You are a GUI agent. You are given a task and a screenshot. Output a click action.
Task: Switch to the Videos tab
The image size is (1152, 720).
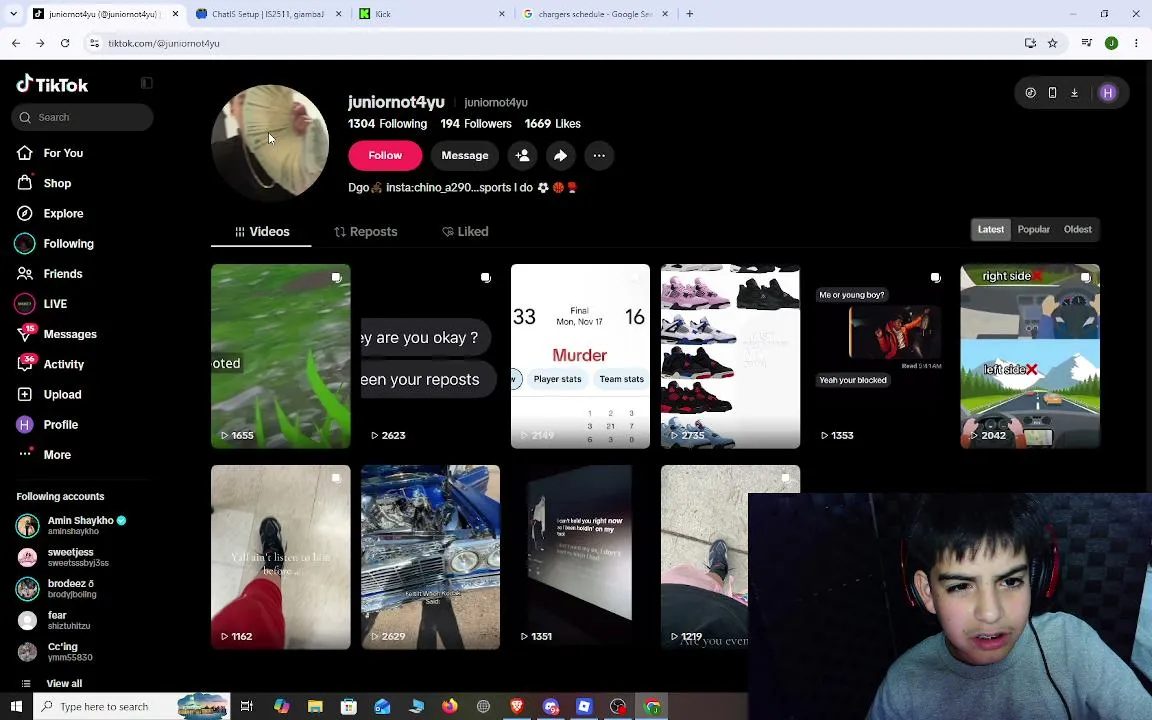coord(262,231)
